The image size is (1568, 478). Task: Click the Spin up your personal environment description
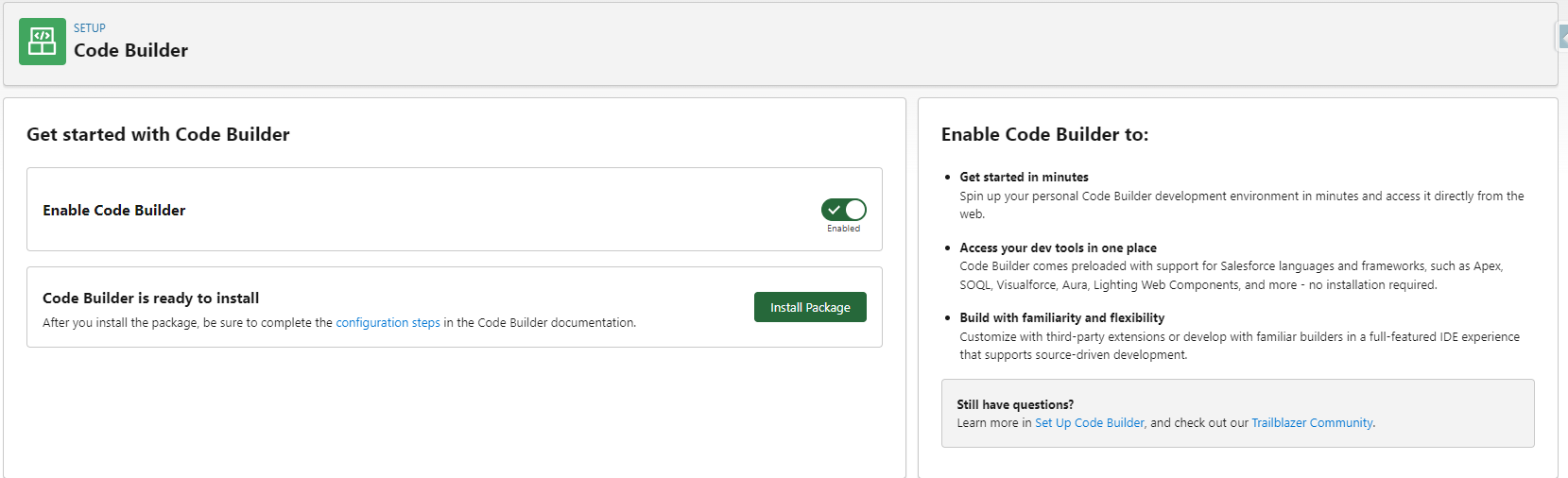pos(1241,196)
